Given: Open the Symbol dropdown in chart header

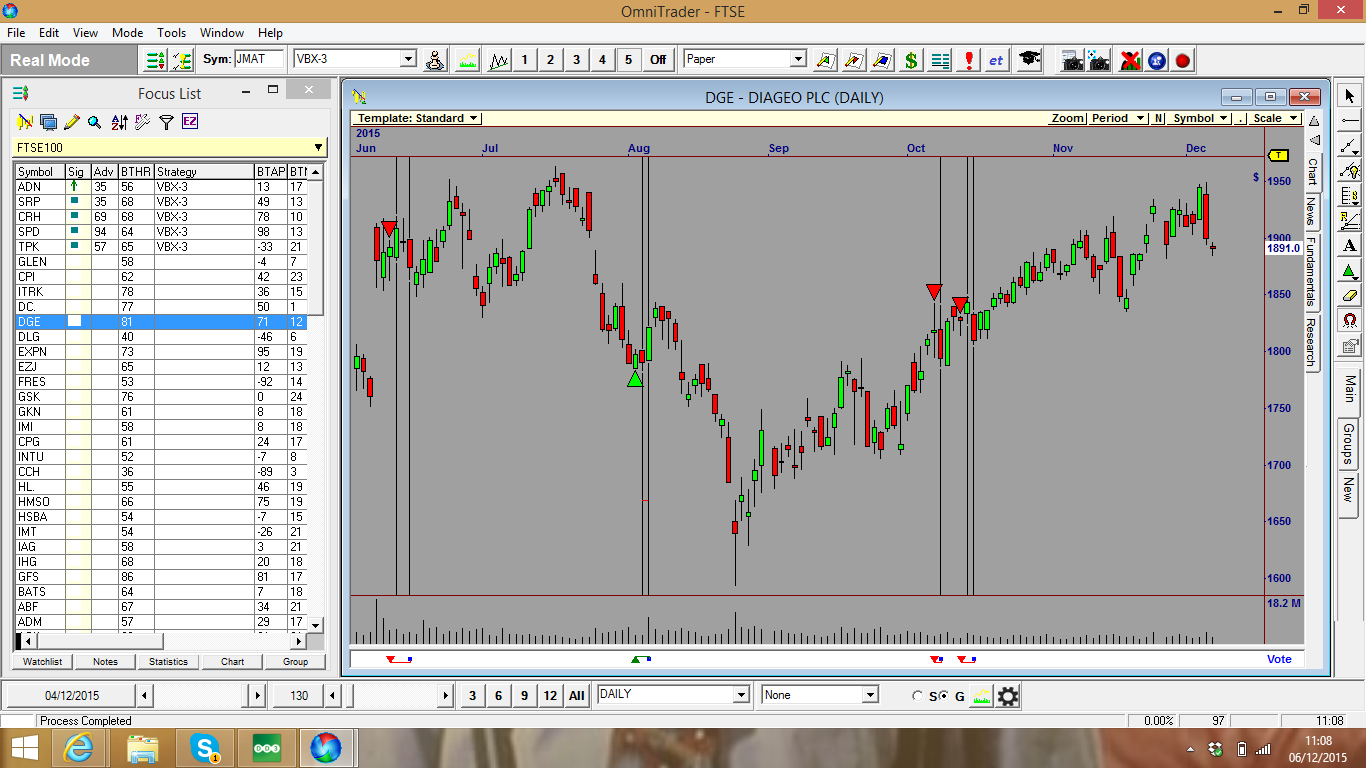Looking at the screenshot, I should coord(1201,118).
